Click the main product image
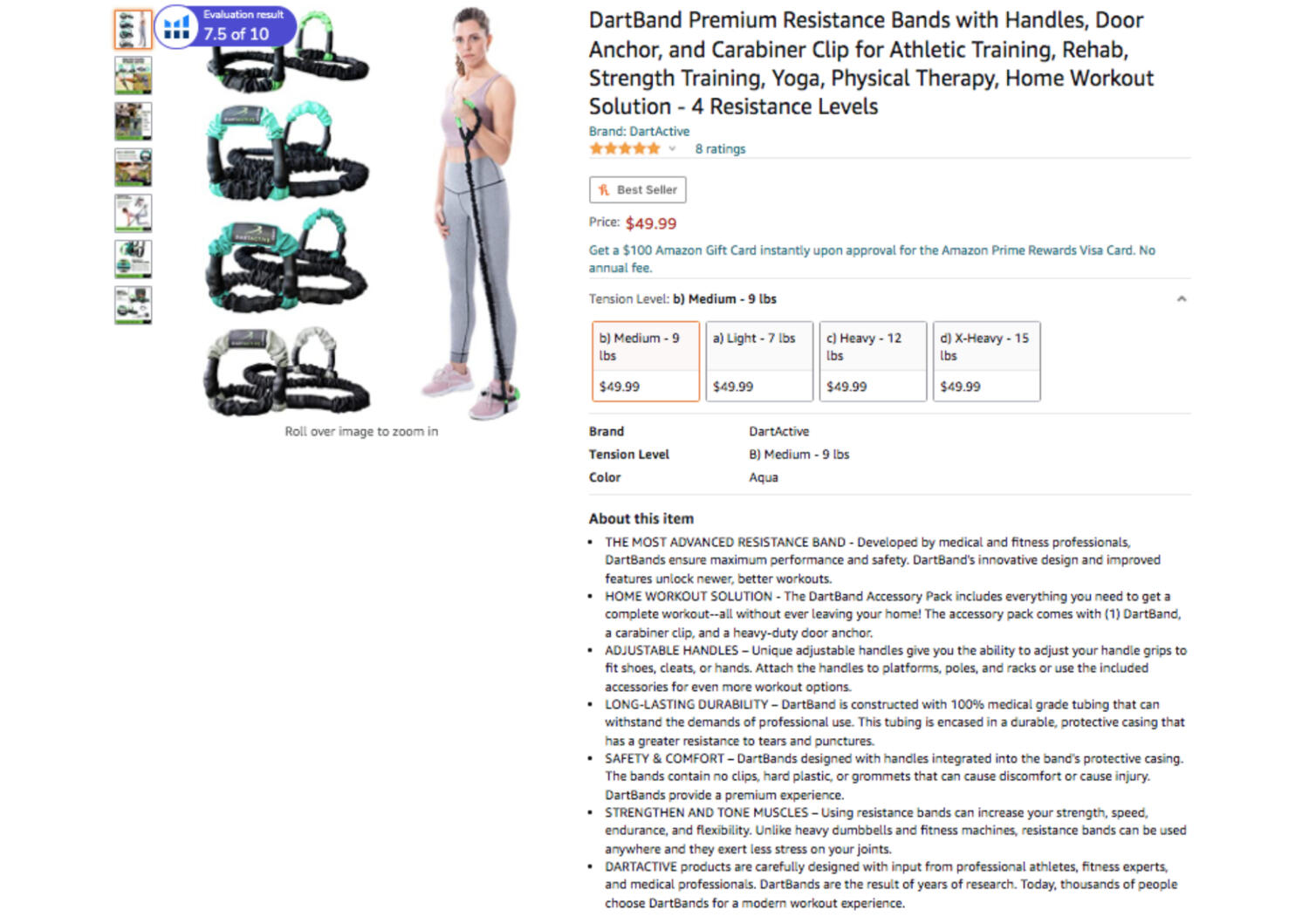 tap(361, 213)
